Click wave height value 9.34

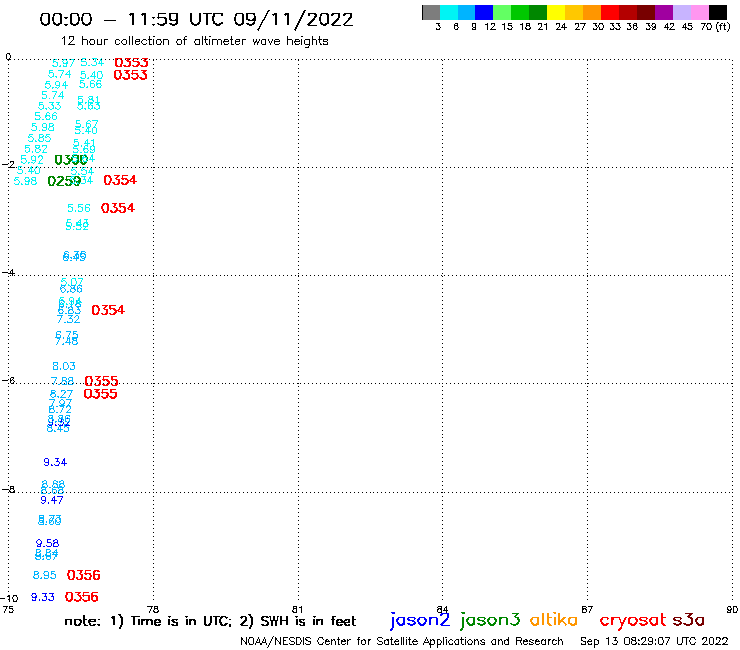[55, 462]
